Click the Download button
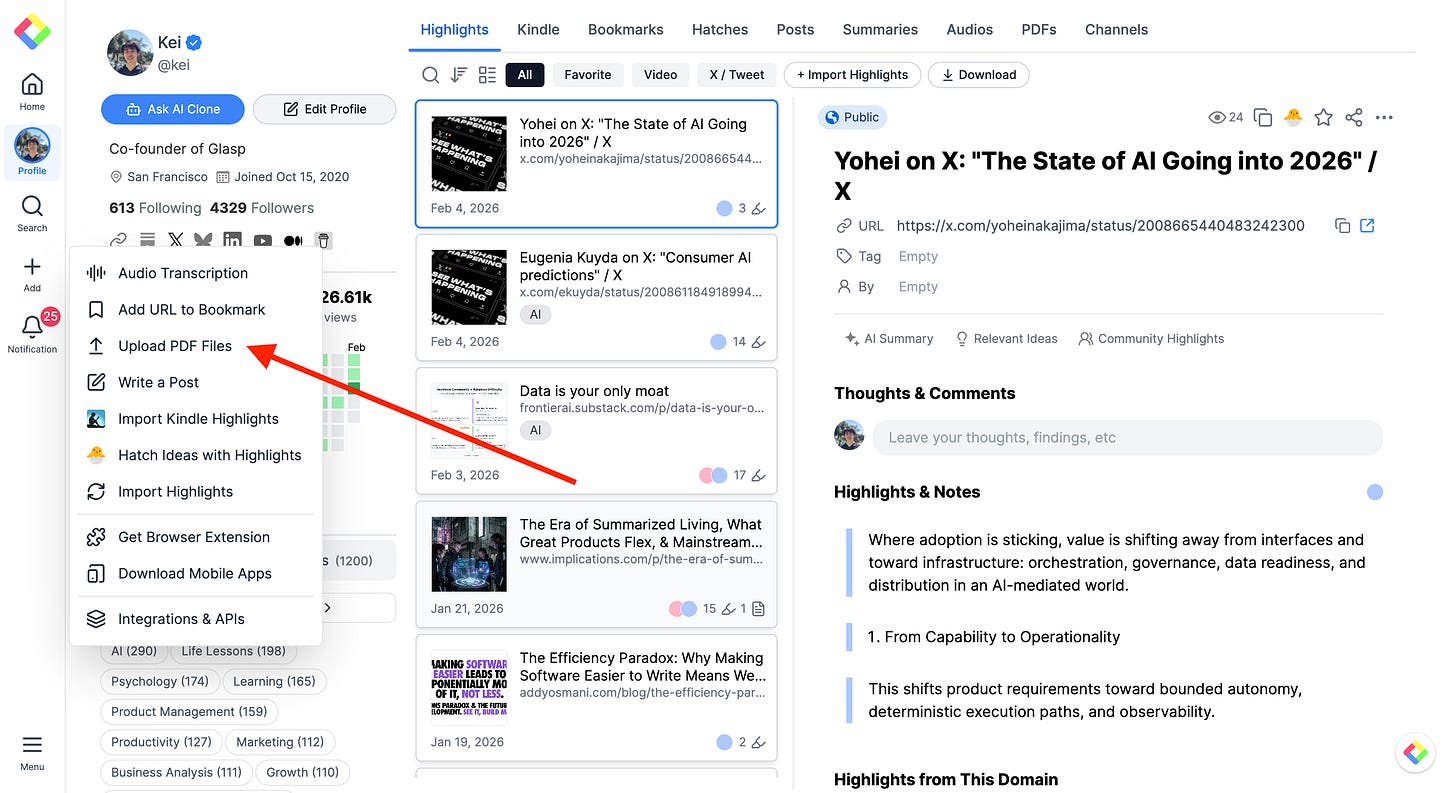The image size is (1456, 793). tap(978, 75)
